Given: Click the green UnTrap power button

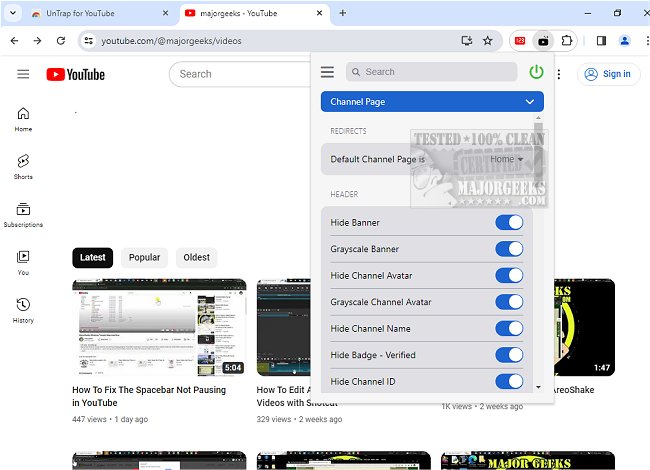Looking at the screenshot, I should tap(536, 72).
